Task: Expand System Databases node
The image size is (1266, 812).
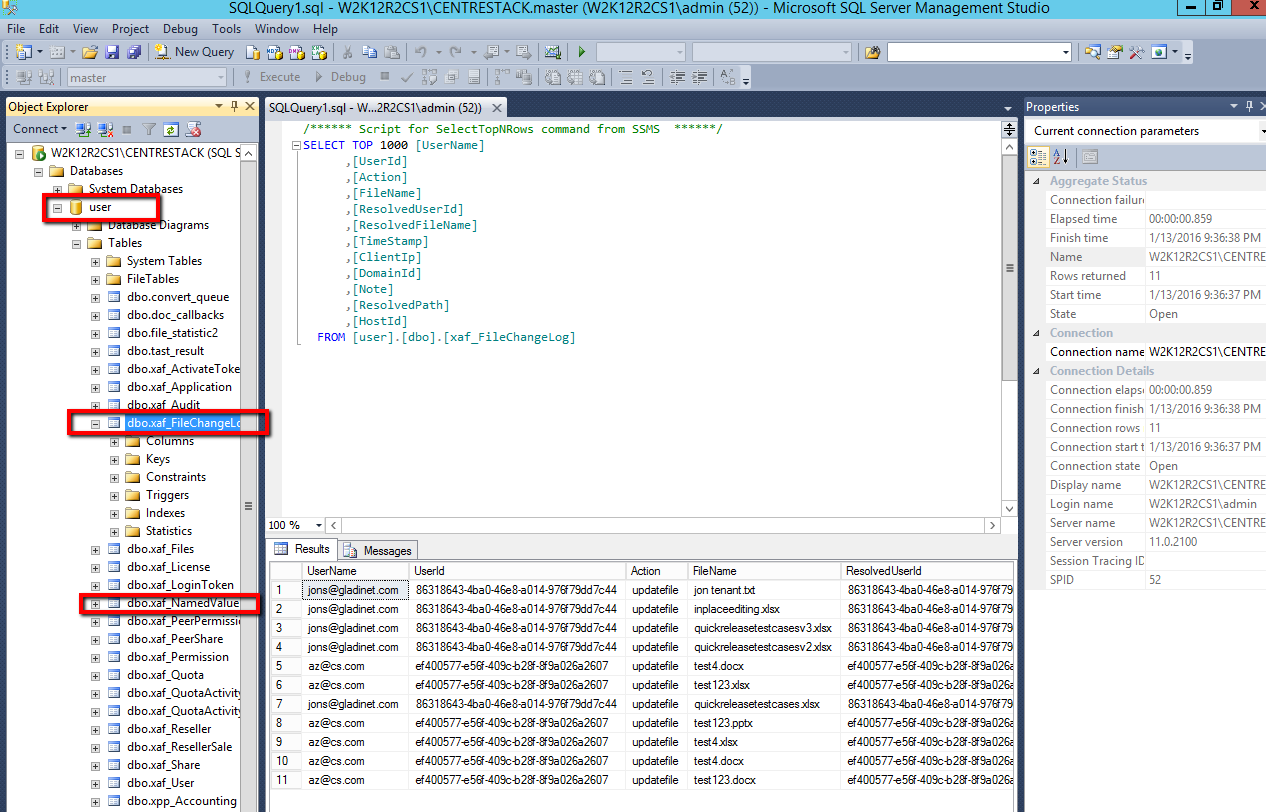Action: click(58, 189)
